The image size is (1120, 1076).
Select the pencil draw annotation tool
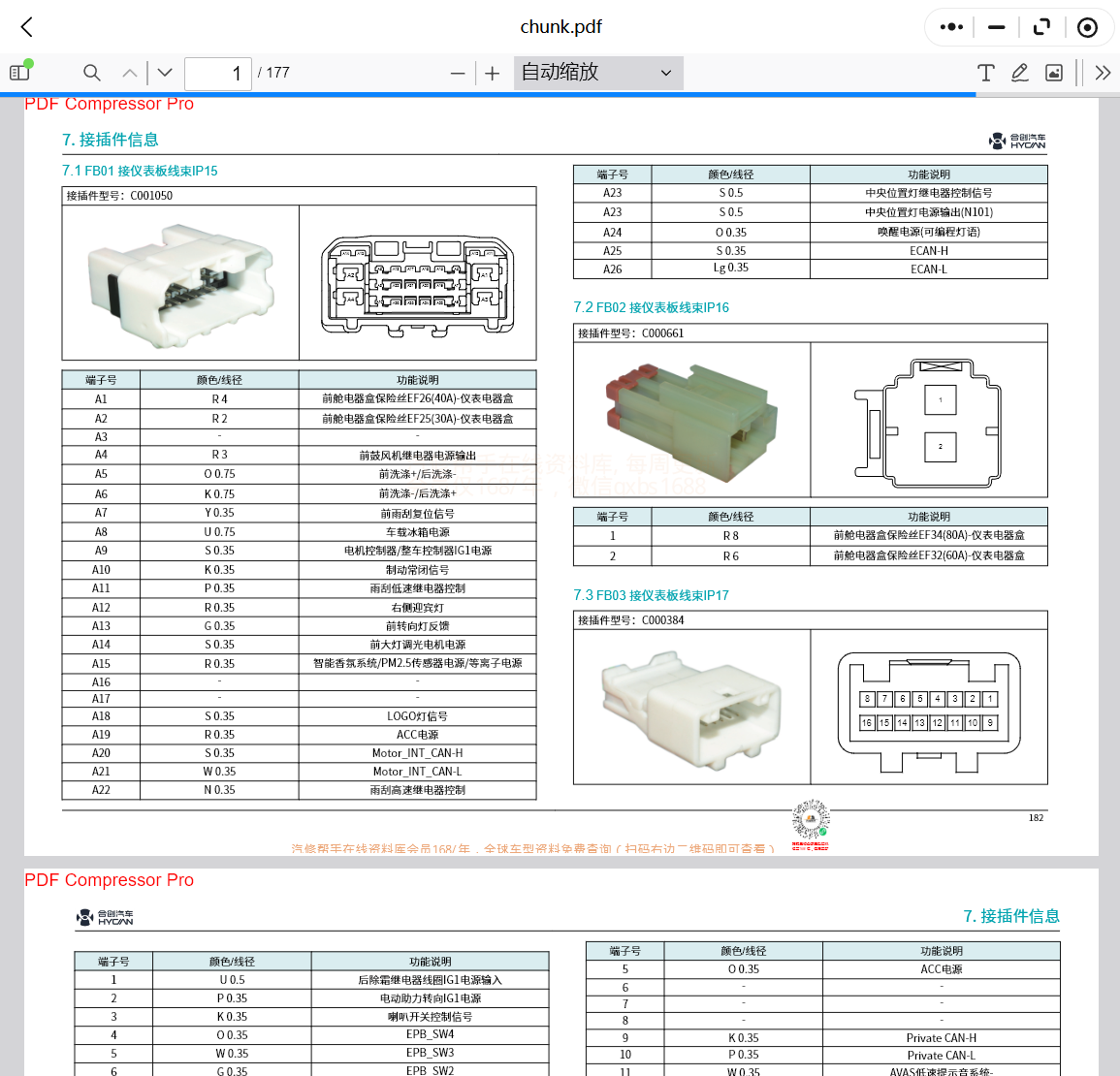[1019, 73]
